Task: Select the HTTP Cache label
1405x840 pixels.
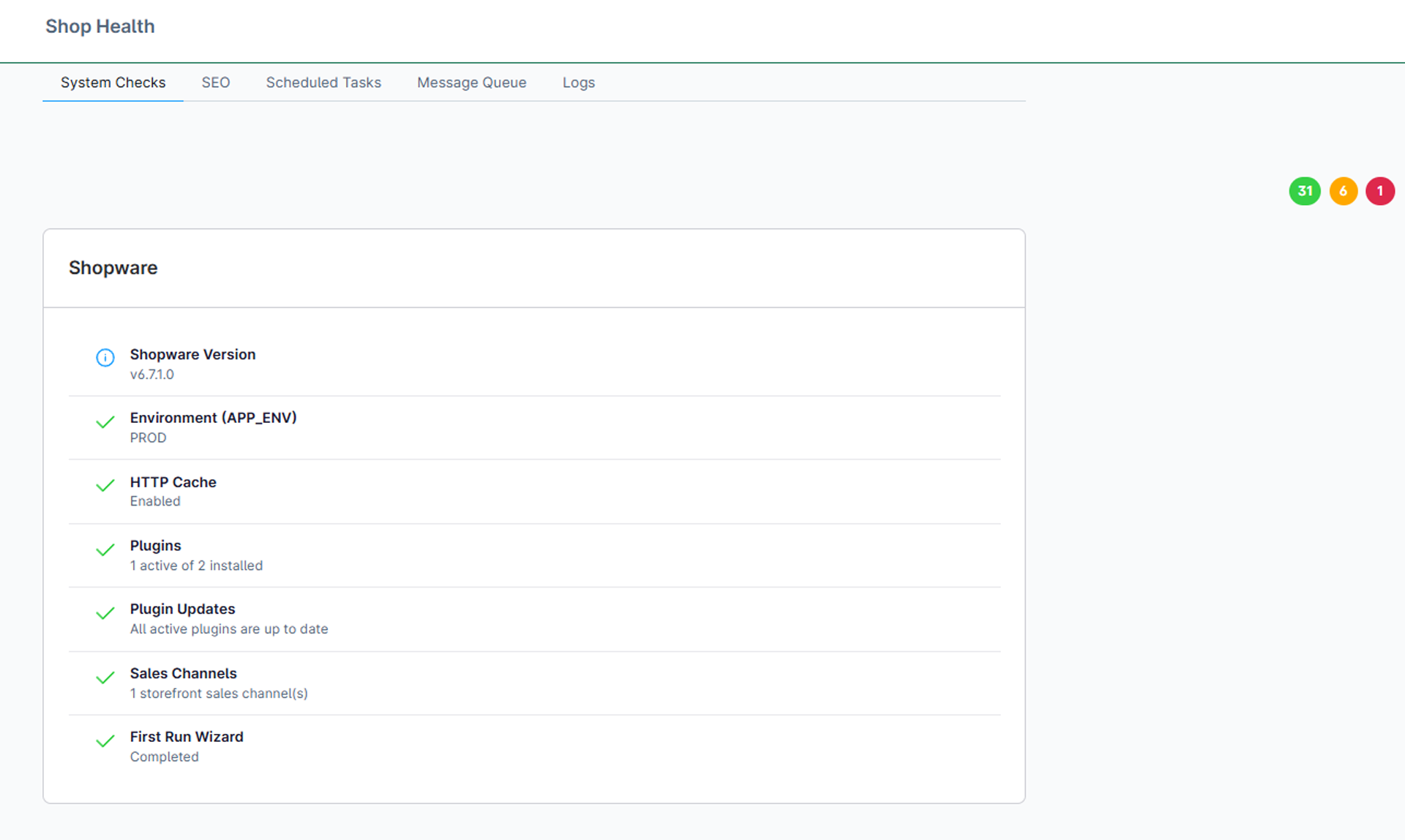Action: tap(173, 482)
